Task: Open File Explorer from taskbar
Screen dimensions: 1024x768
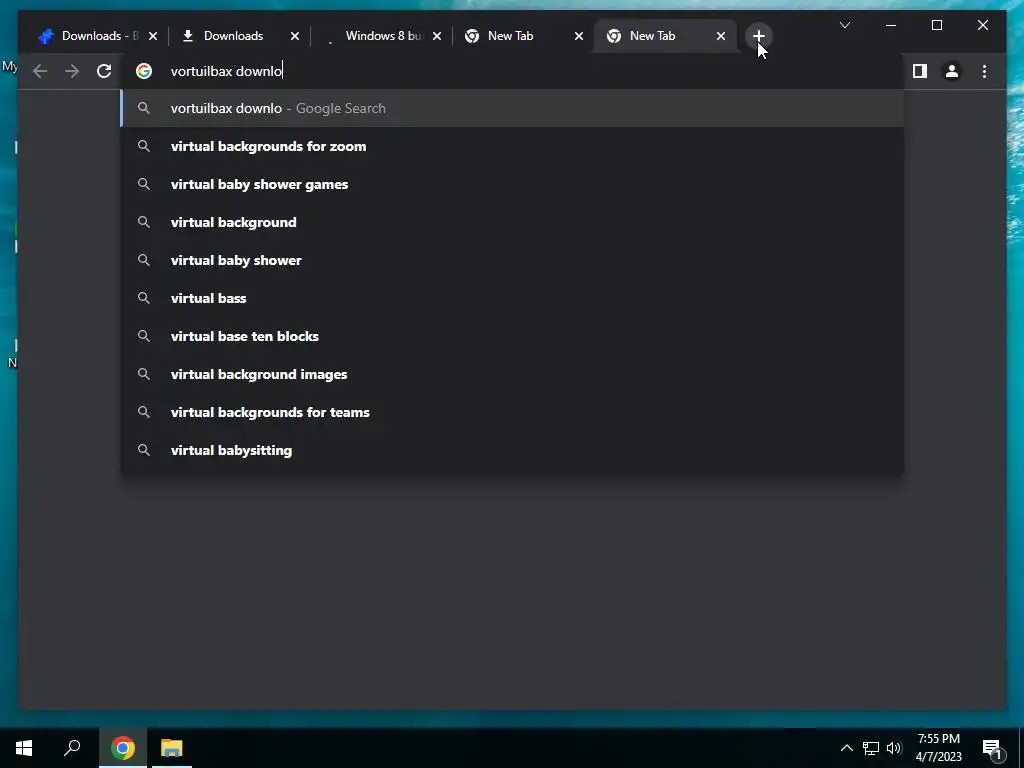Action: pyautogui.click(x=172, y=748)
